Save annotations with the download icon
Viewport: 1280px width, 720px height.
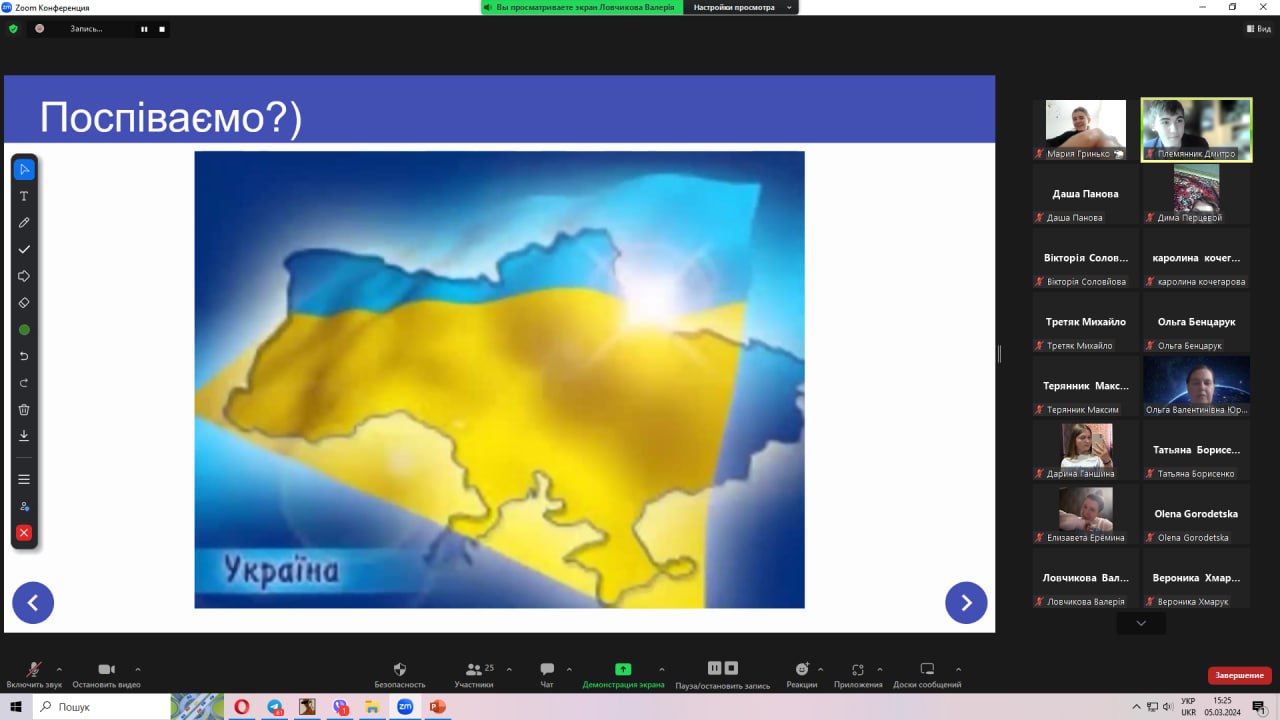click(x=24, y=436)
